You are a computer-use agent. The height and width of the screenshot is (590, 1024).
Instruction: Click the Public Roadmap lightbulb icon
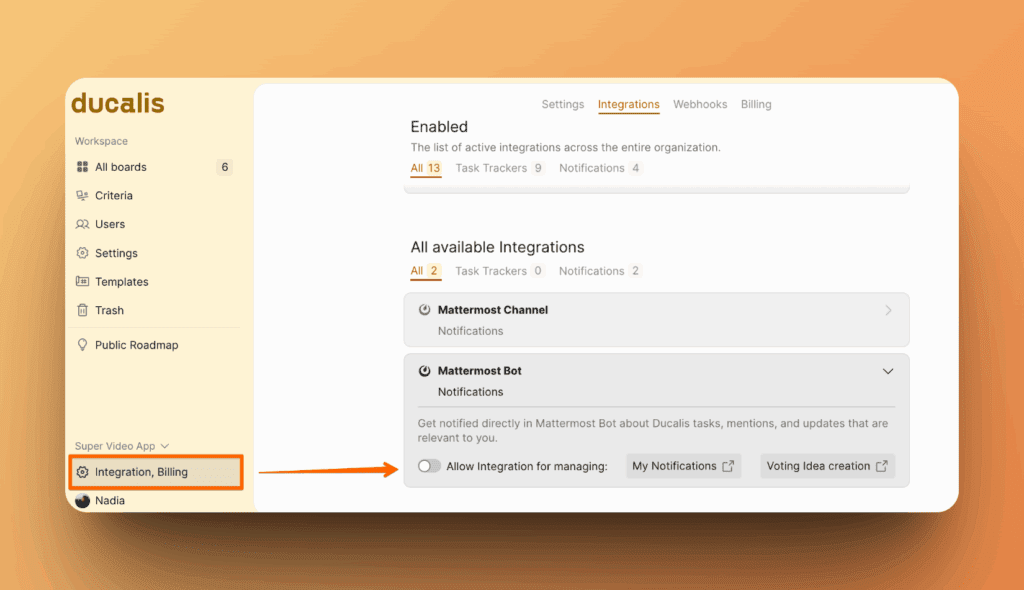(83, 345)
